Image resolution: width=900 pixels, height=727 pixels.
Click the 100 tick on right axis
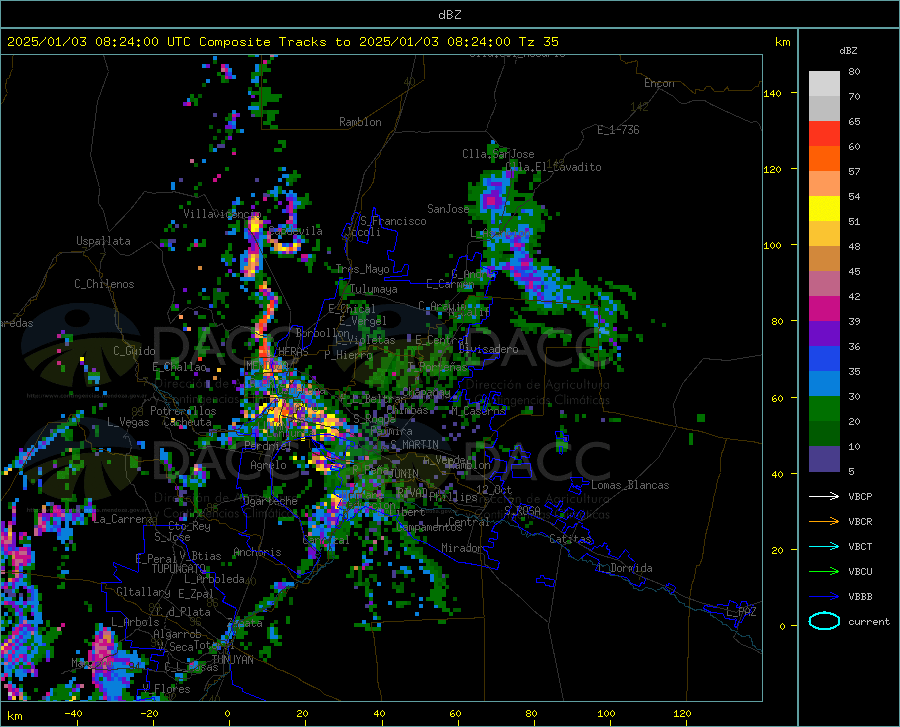[x=773, y=246]
